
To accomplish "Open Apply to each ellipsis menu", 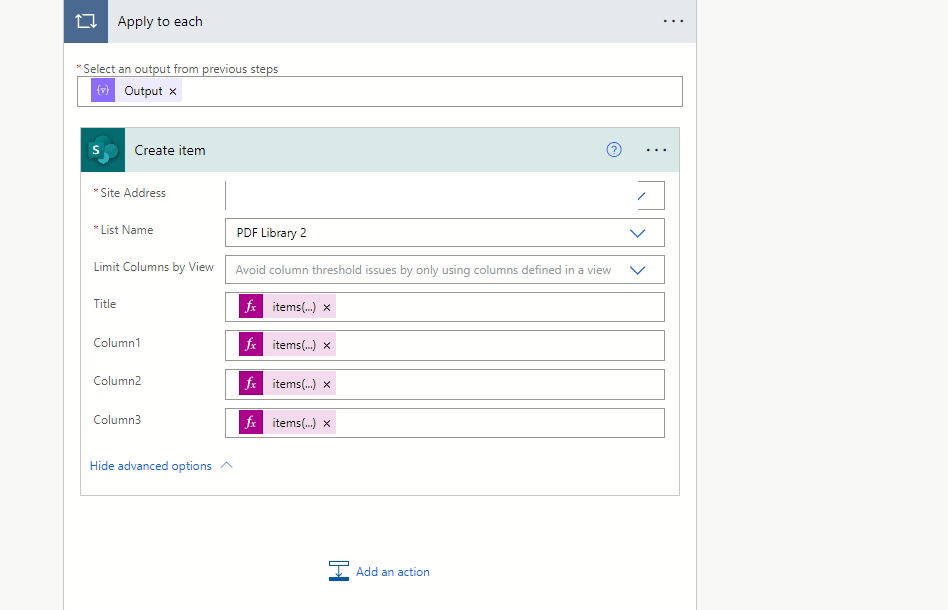I will pyautogui.click(x=673, y=21).
